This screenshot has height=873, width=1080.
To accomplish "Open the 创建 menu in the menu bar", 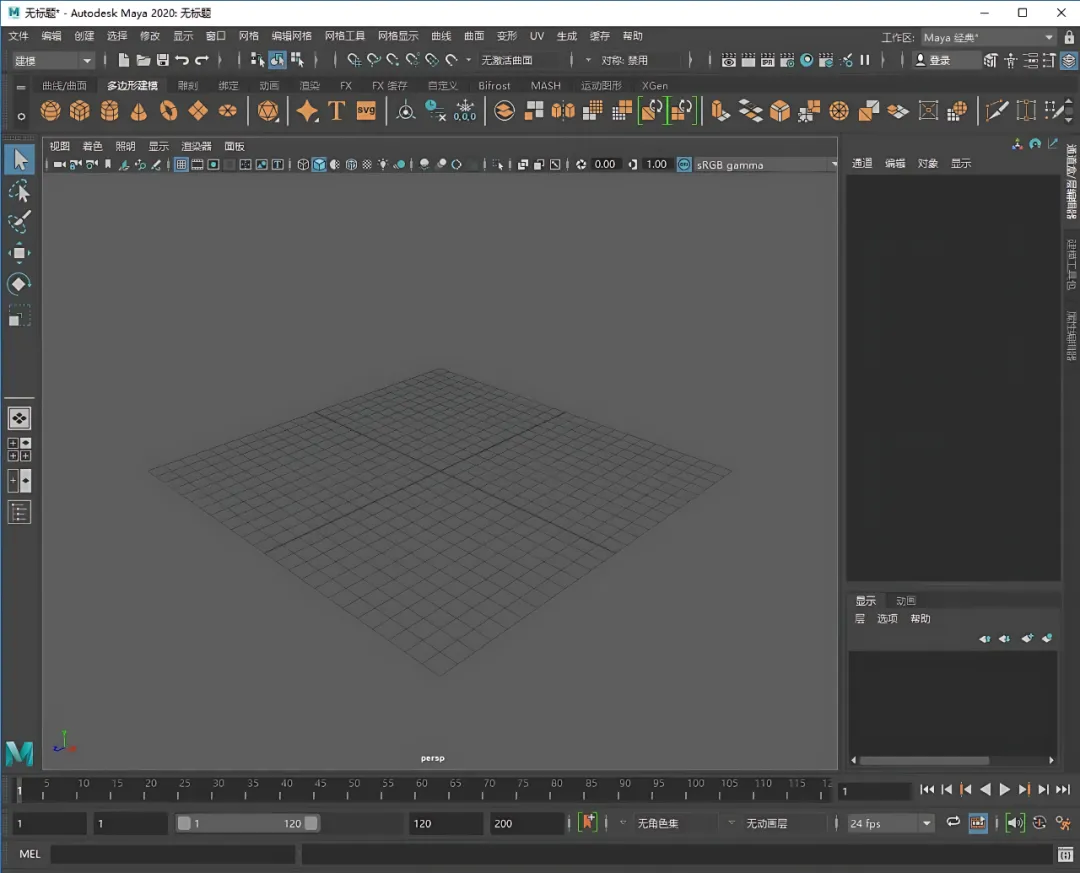I will point(84,36).
